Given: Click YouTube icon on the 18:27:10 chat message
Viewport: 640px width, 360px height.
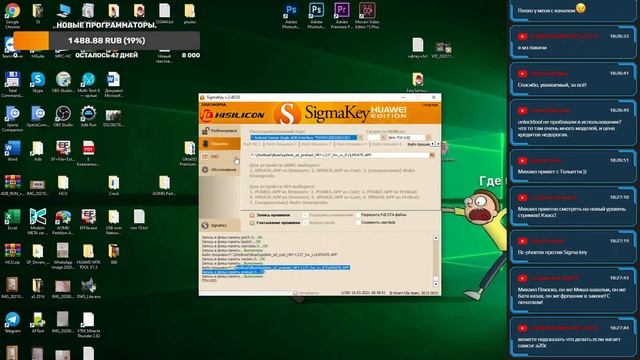Looking at the screenshot, I should coord(522,198).
